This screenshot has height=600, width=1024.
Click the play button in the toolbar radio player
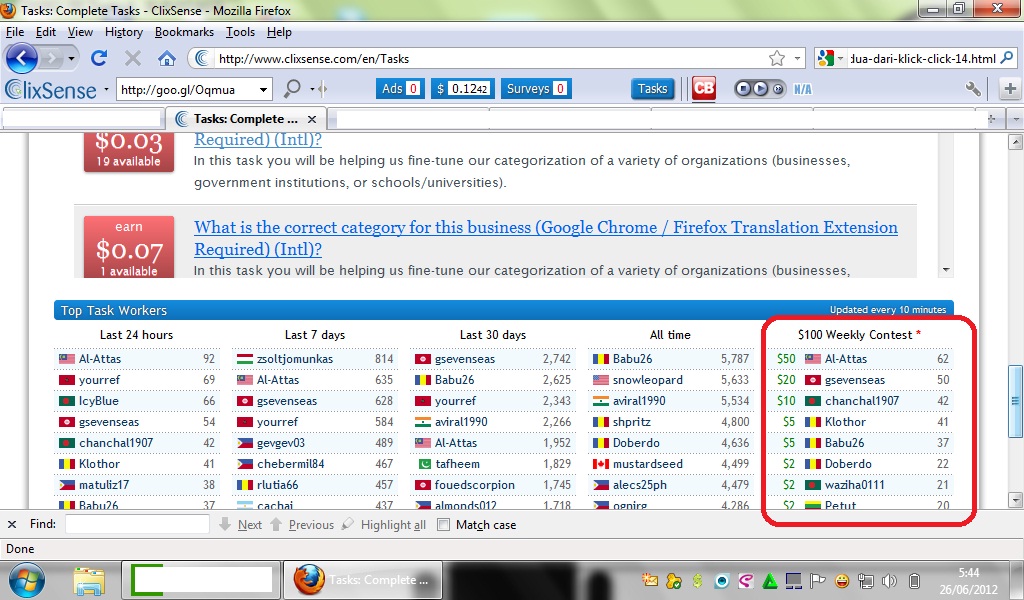tap(760, 89)
